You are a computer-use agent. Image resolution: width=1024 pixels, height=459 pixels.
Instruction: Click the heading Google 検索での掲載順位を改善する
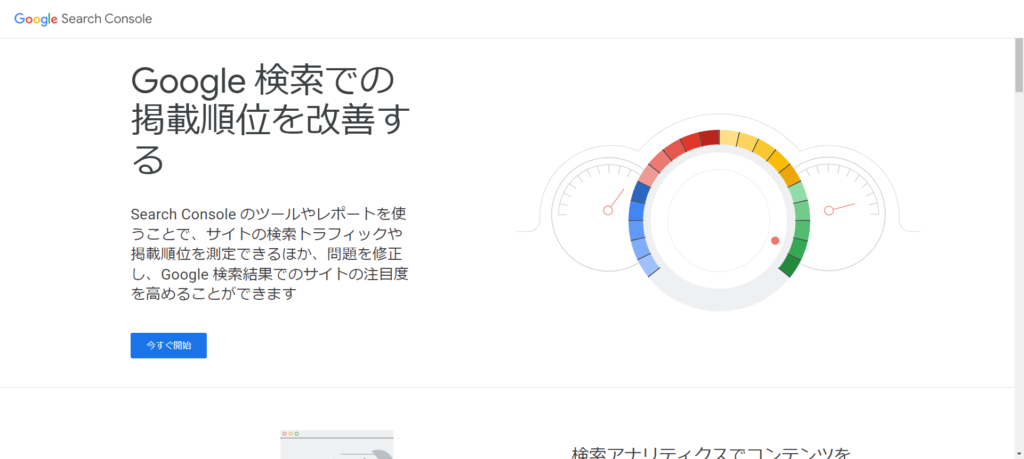(x=270, y=121)
